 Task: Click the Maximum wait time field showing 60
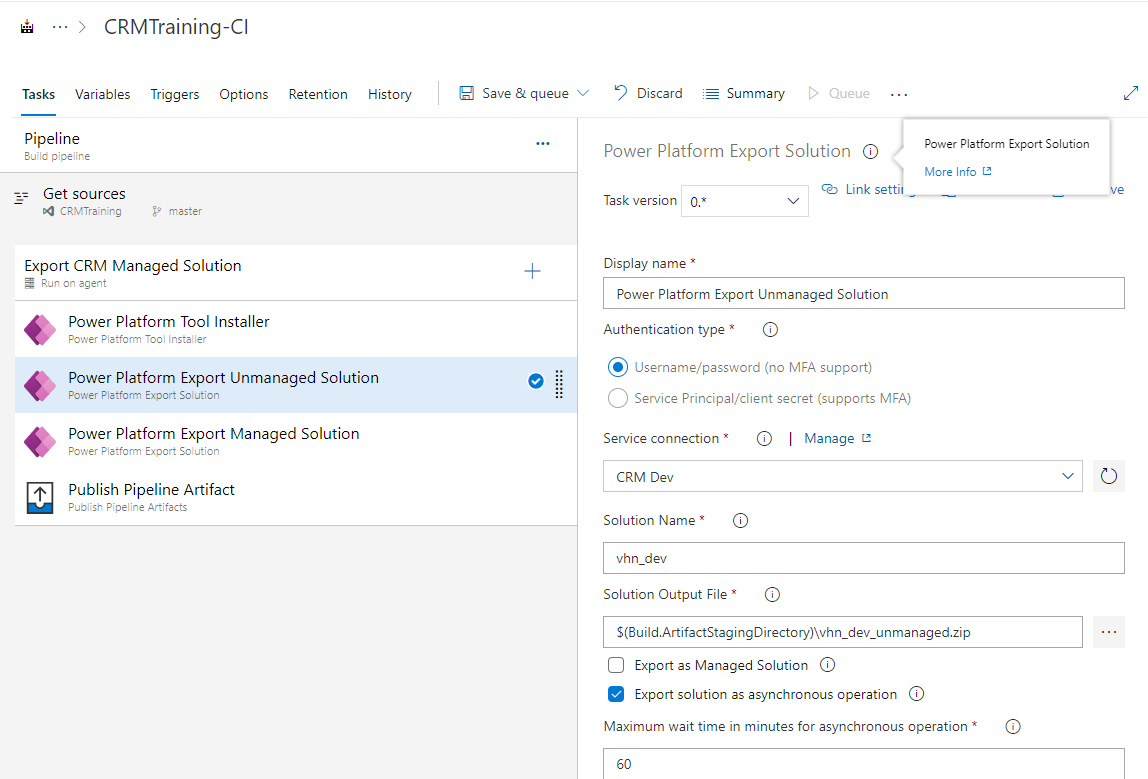coord(864,763)
